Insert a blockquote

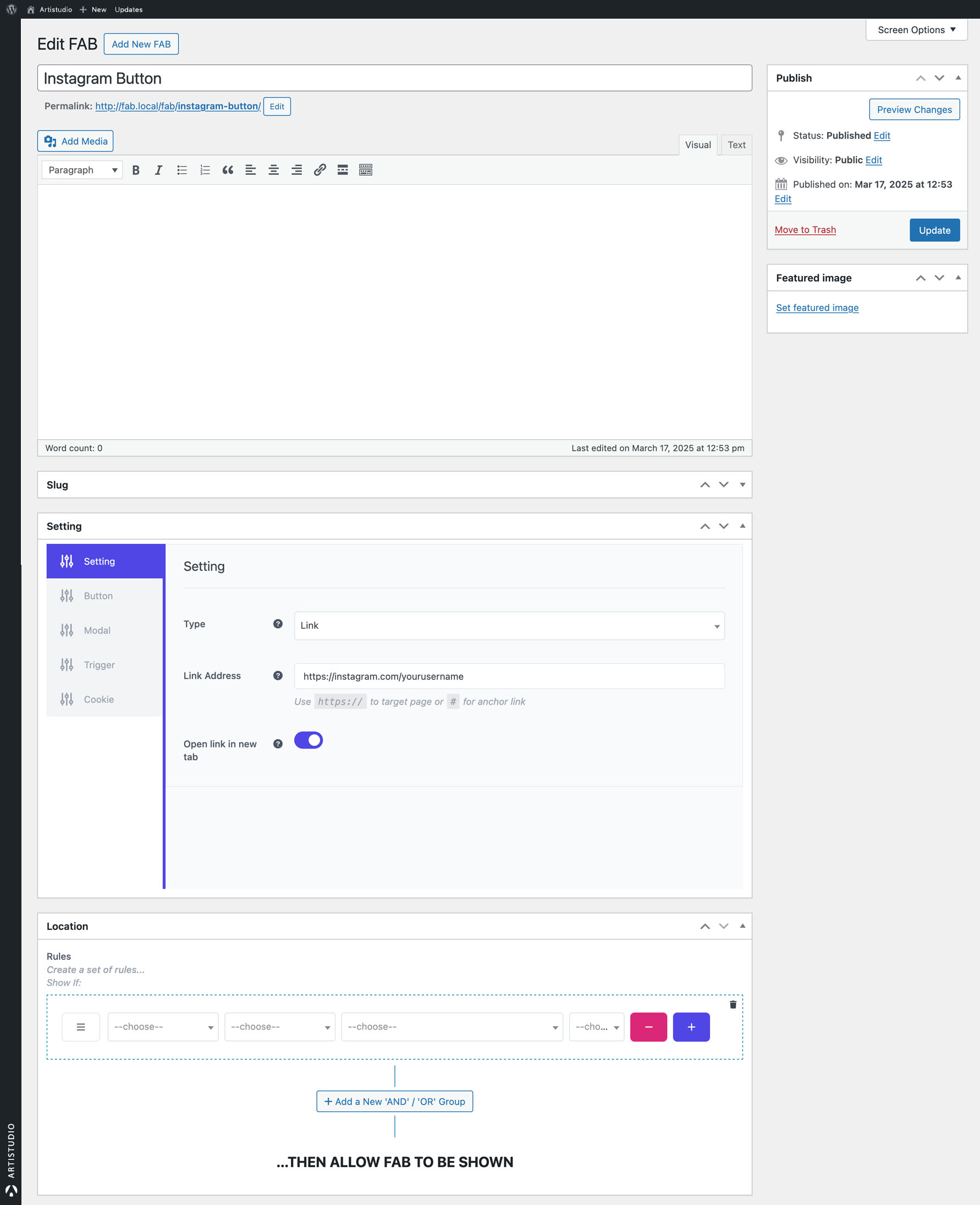[228, 170]
